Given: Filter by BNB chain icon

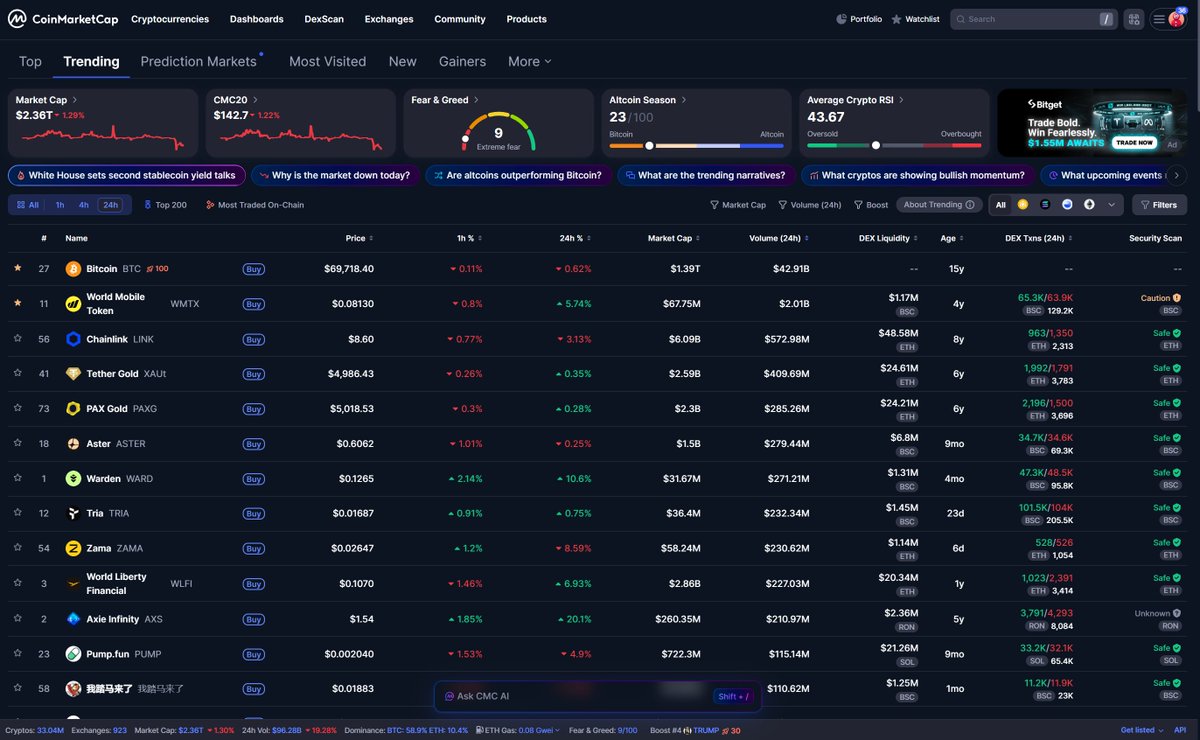Looking at the screenshot, I should click(1023, 204).
